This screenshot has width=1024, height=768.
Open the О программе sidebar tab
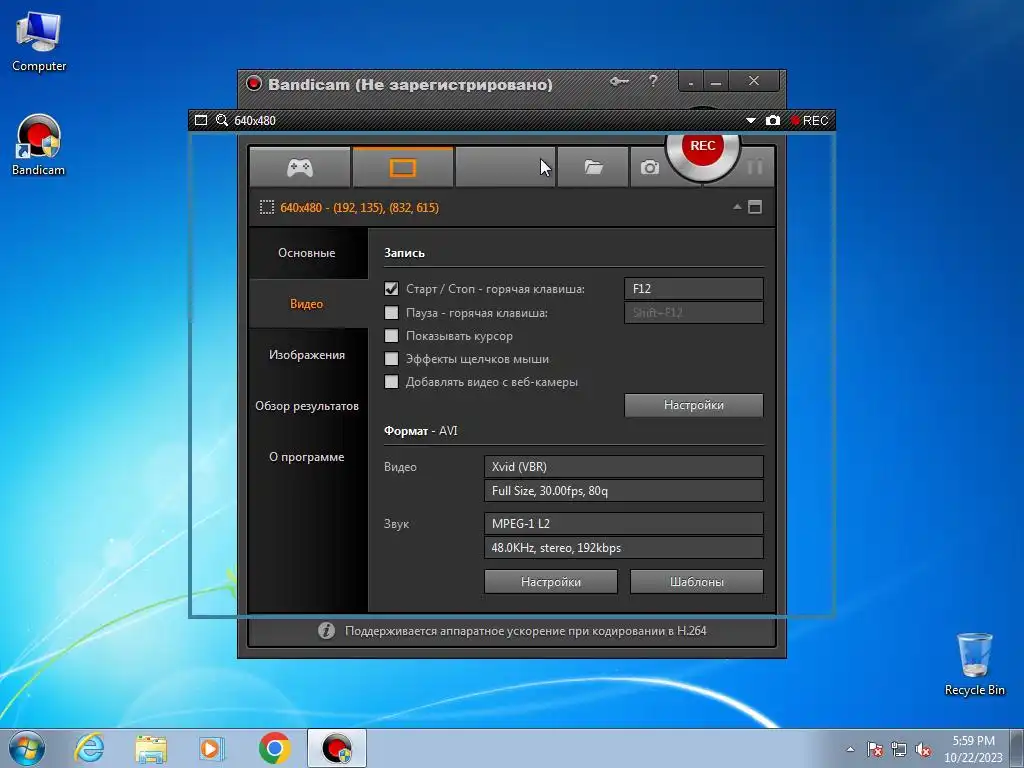point(307,456)
